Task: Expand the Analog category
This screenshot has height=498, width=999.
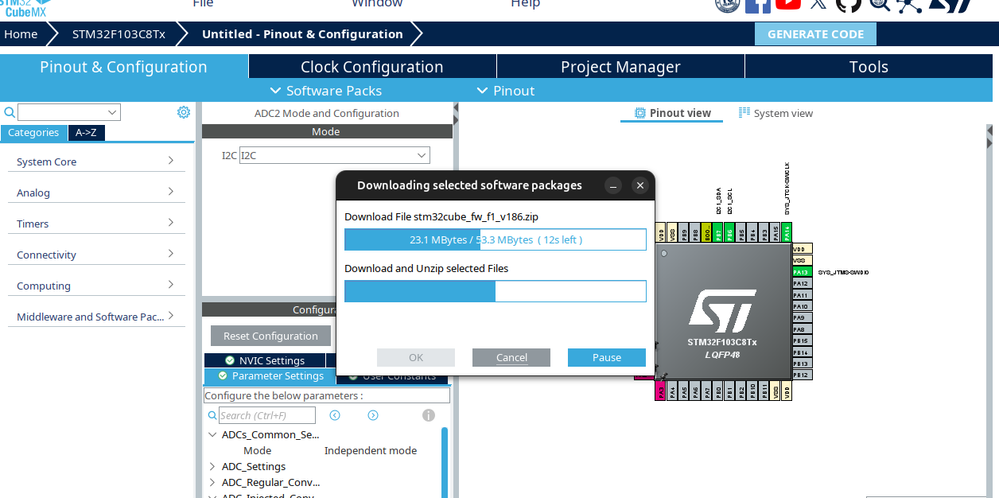Action: pos(96,192)
